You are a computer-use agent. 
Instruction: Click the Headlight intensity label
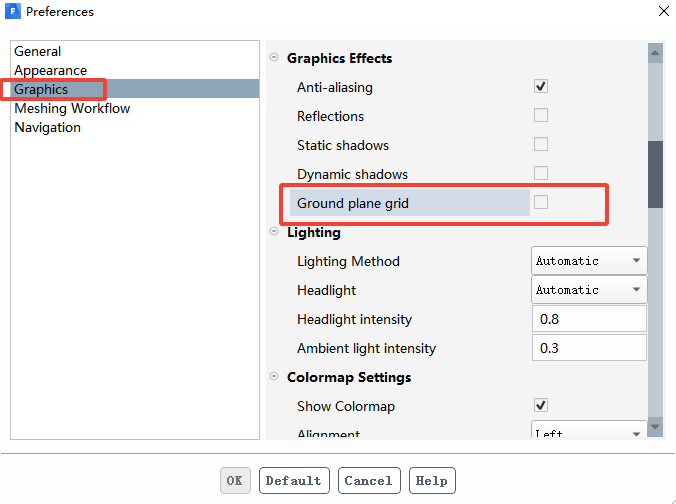click(x=354, y=319)
